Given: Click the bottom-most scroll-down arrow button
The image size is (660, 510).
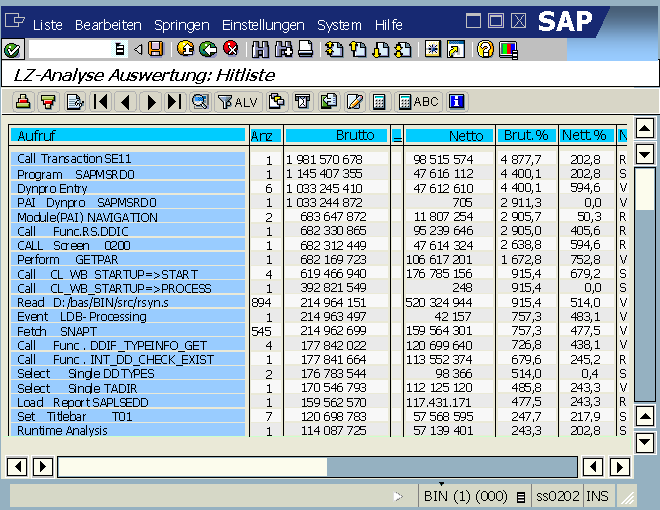Looking at the screenshot, I should pos(644,443).
